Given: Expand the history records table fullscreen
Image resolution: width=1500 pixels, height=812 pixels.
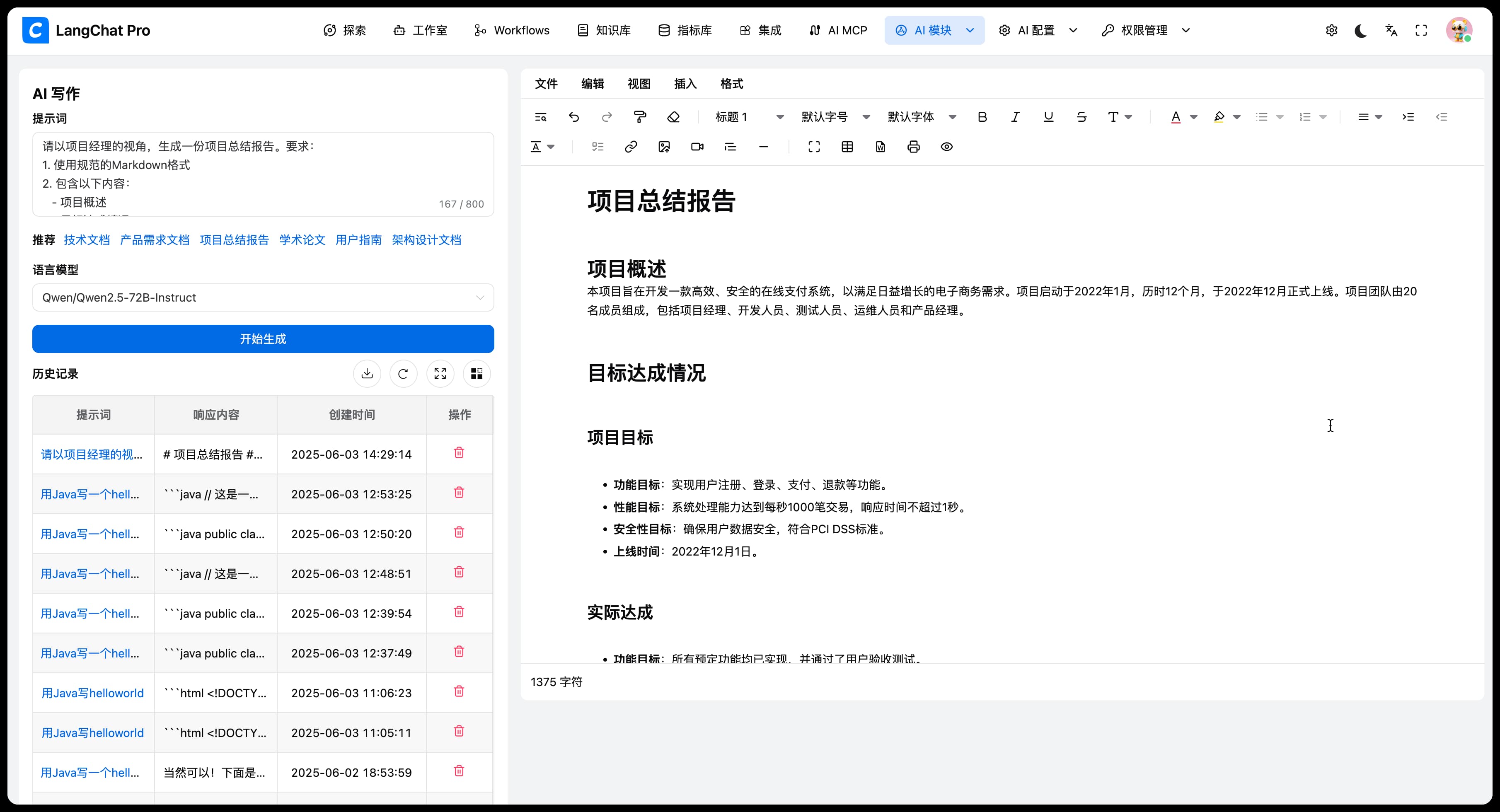Looking at the screenshot, I should [x=440, y=374].
